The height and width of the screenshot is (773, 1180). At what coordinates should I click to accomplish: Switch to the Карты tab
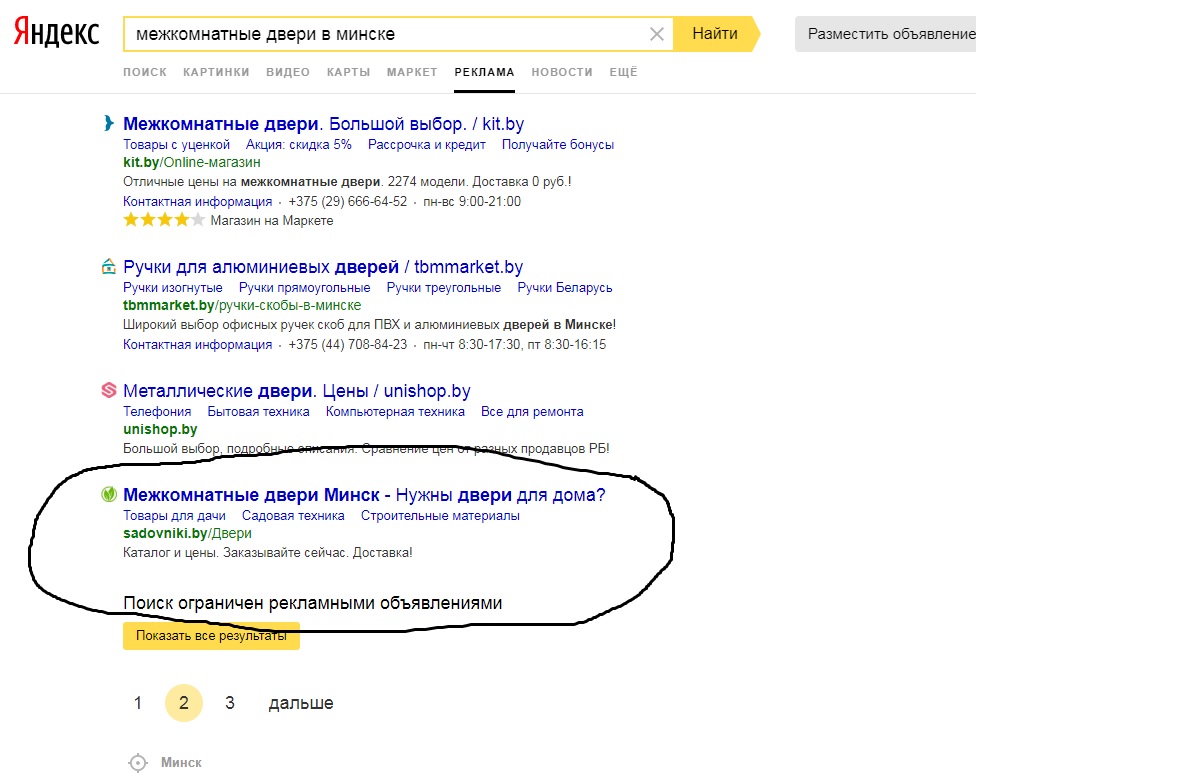(348, 72)
